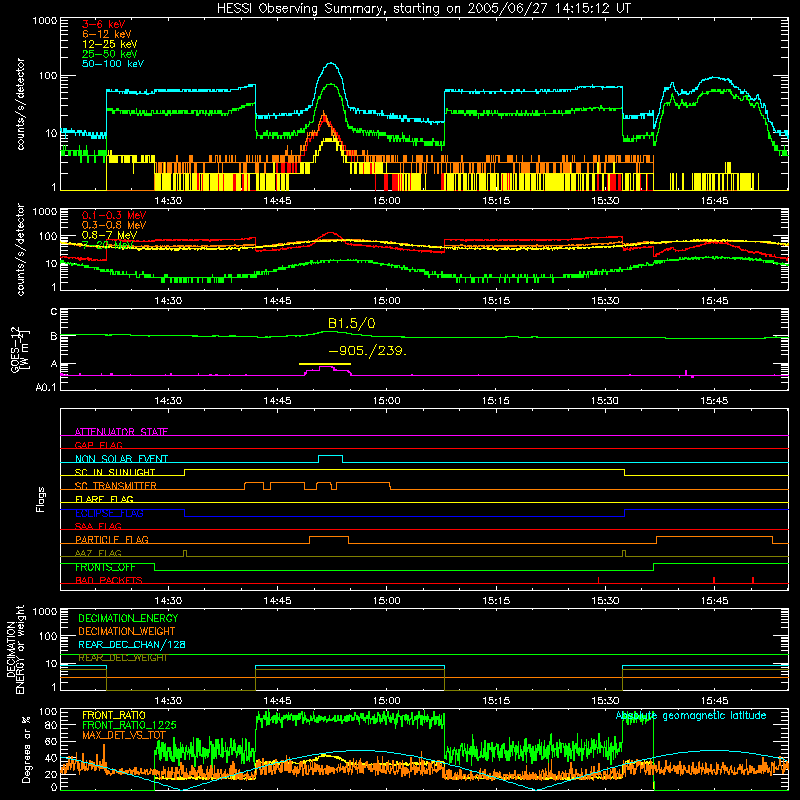Screen dimensions: 800x800
Task: Click the SC_TRANSMITTER flag label
Action: coord(116,485)
